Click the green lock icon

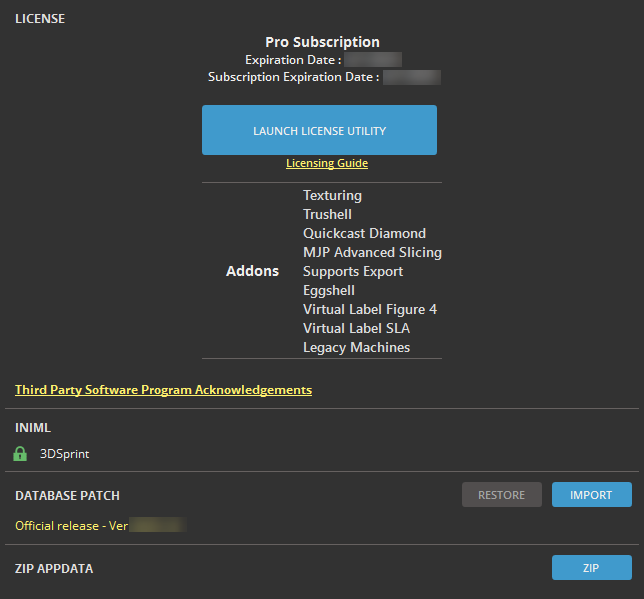click(x=20, y=454)
